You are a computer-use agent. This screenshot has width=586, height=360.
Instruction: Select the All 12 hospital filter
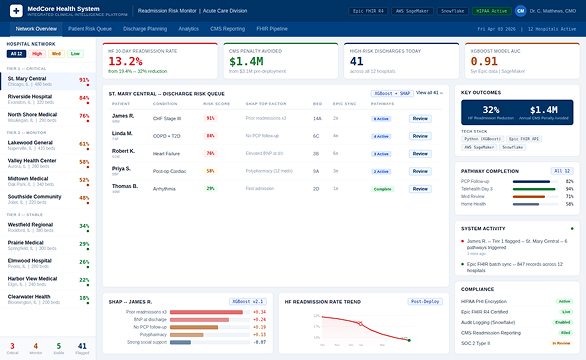click(x=16, y=54)
